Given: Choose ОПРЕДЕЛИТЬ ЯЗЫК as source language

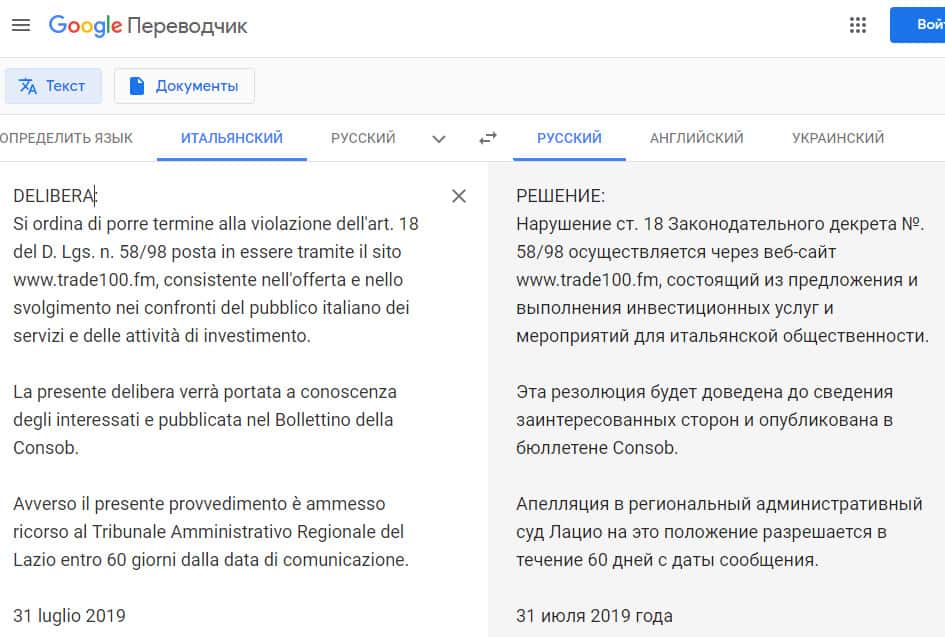Looking at the screenshot, I should point(66,138).
